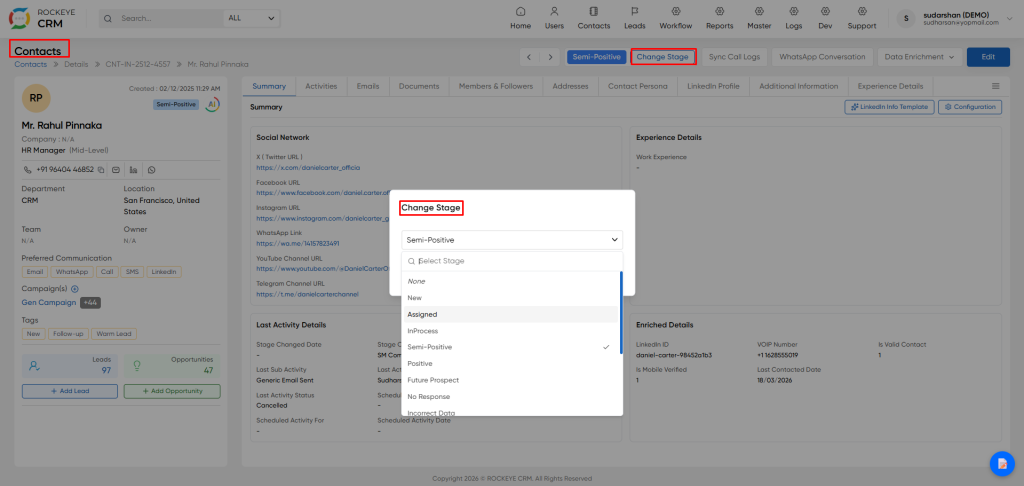
Task: Switch to the Documents tab
Action: [x=419, y=86]
